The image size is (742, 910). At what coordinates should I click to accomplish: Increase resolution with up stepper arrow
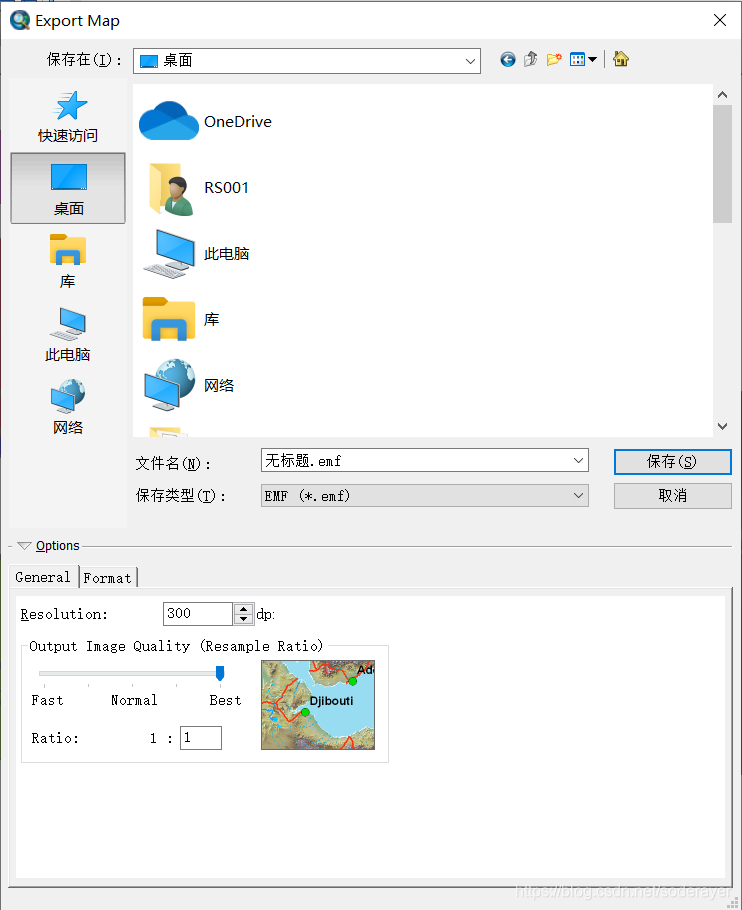pyautogui.click(x=244, y=609)
